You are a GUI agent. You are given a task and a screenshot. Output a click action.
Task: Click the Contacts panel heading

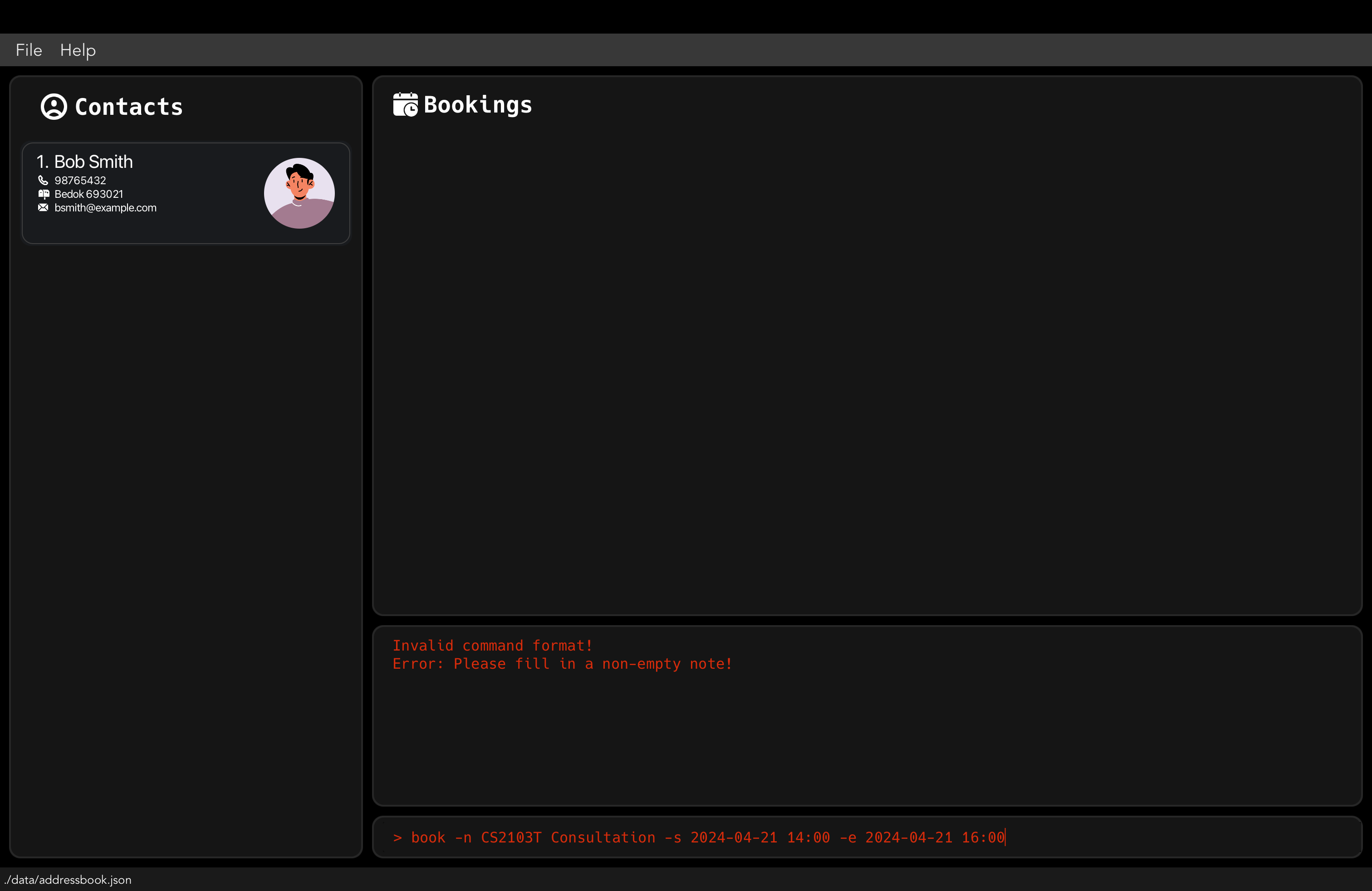click(128, 107)
